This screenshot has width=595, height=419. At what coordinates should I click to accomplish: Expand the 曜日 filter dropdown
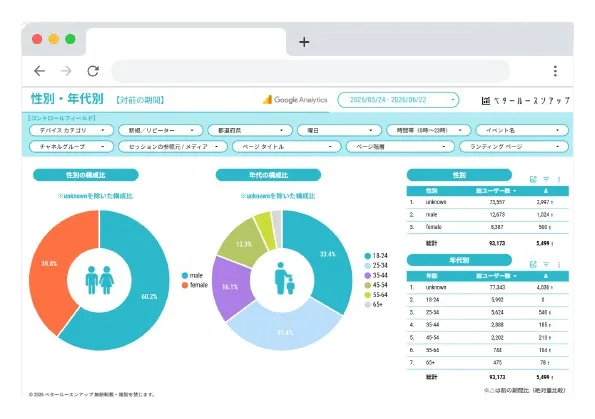pos(339,130)
